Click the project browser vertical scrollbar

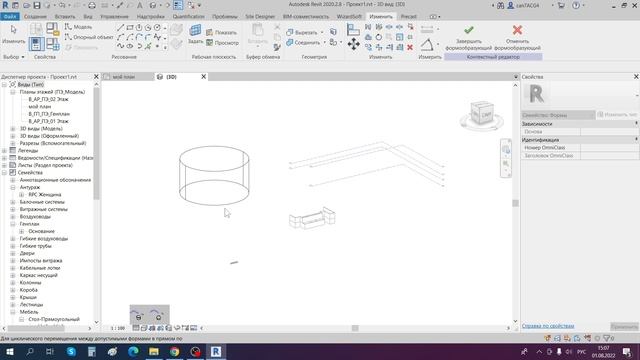(x=96, y=143)
